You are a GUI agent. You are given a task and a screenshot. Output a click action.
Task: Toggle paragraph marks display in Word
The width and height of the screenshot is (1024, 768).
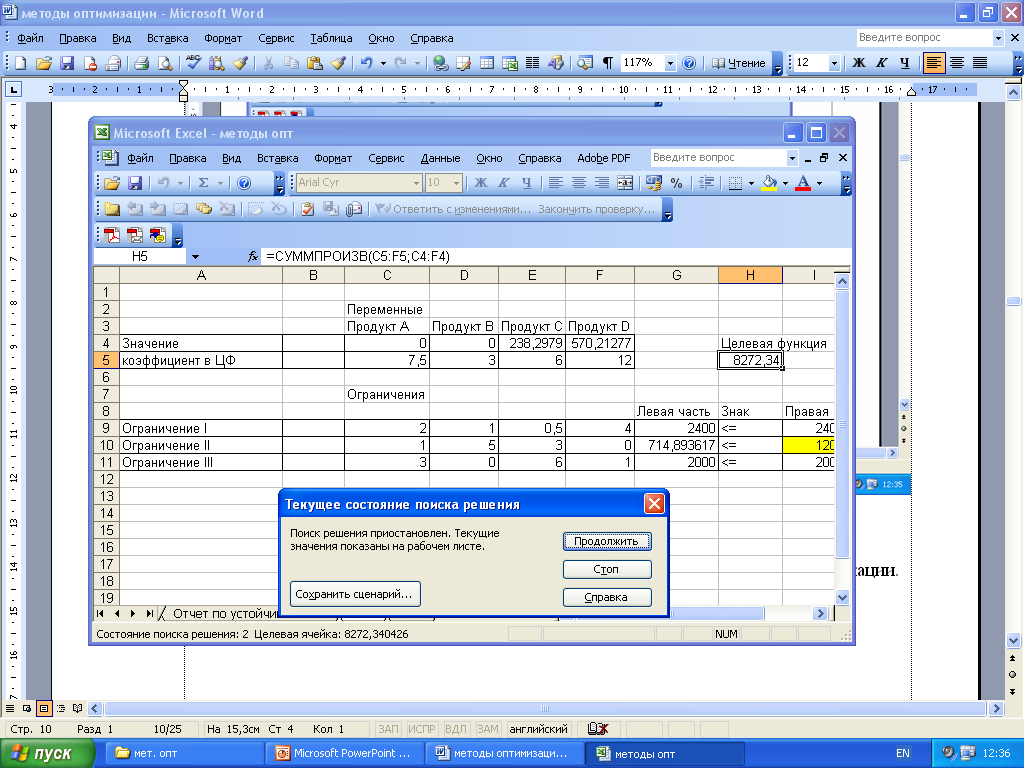pyautogui.click(x=607, y=63)
